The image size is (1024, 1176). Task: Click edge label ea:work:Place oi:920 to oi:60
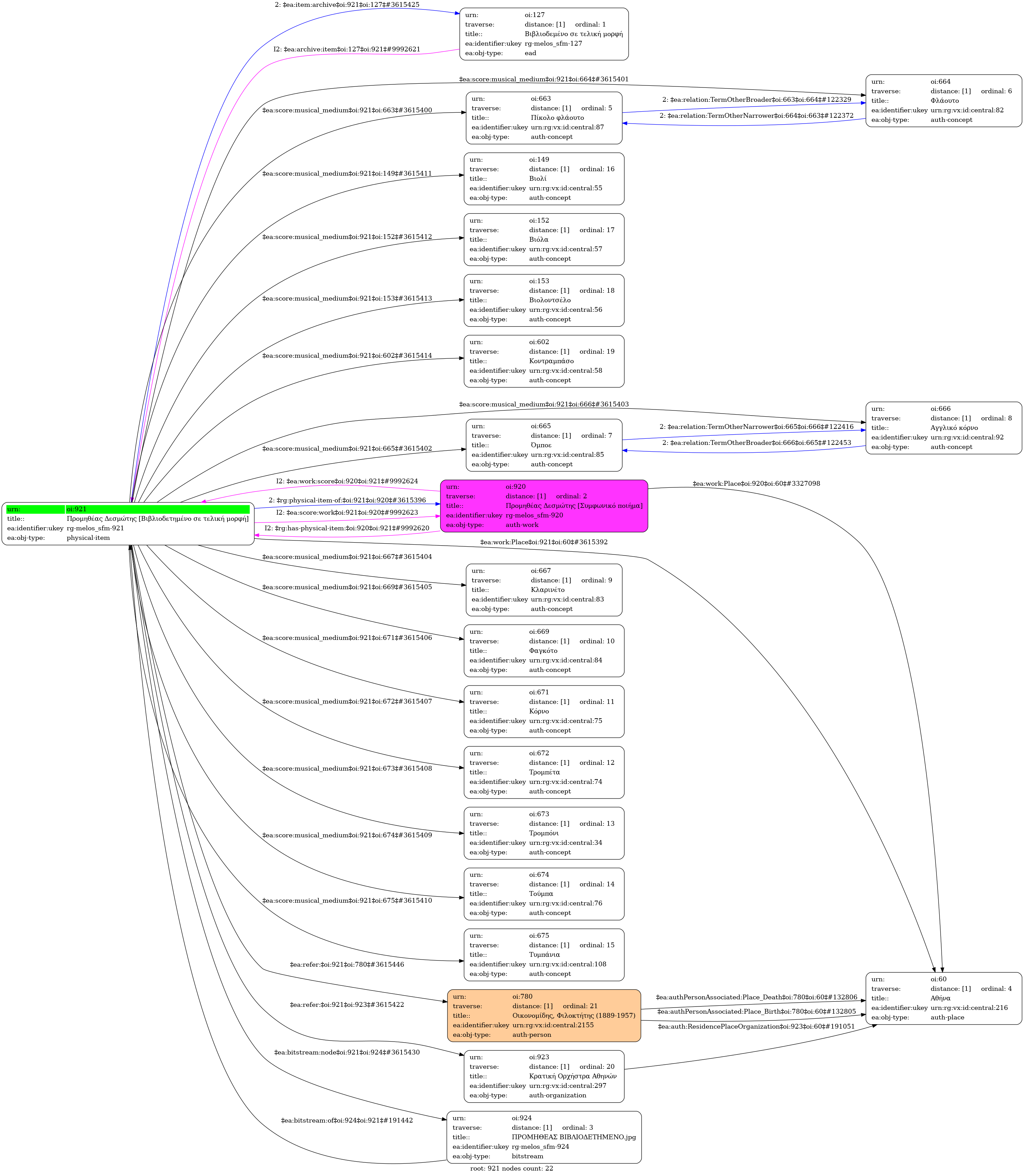(756, 484)
